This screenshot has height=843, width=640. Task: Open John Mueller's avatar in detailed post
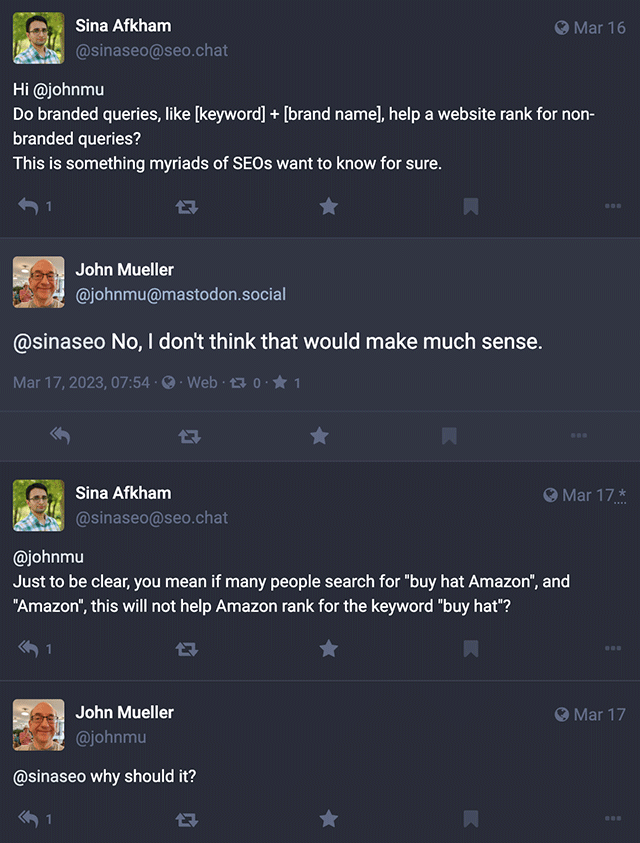38,282
